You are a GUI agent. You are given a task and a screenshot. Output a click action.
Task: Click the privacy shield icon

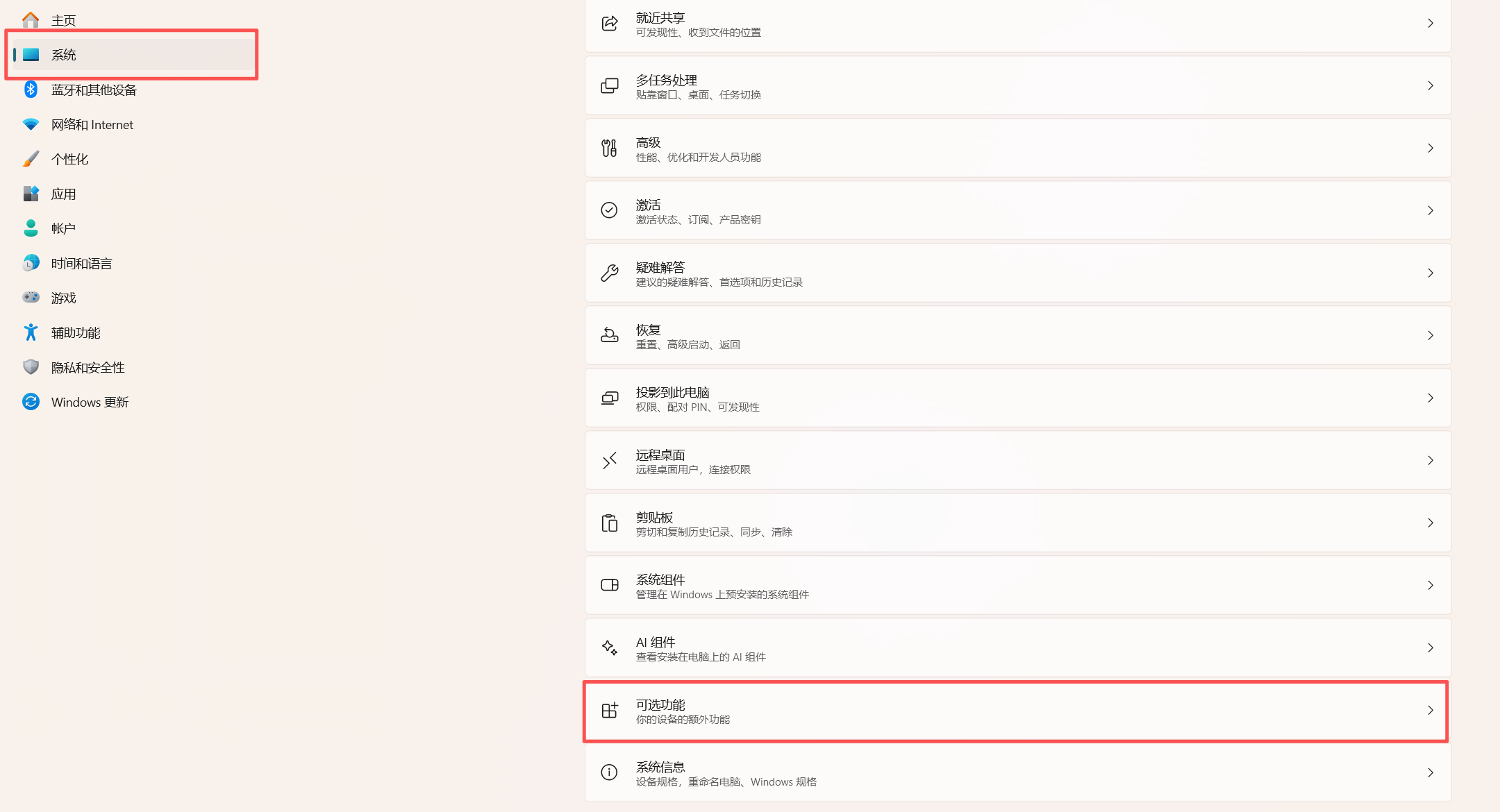pyautogui.click(x=31, y=367)
